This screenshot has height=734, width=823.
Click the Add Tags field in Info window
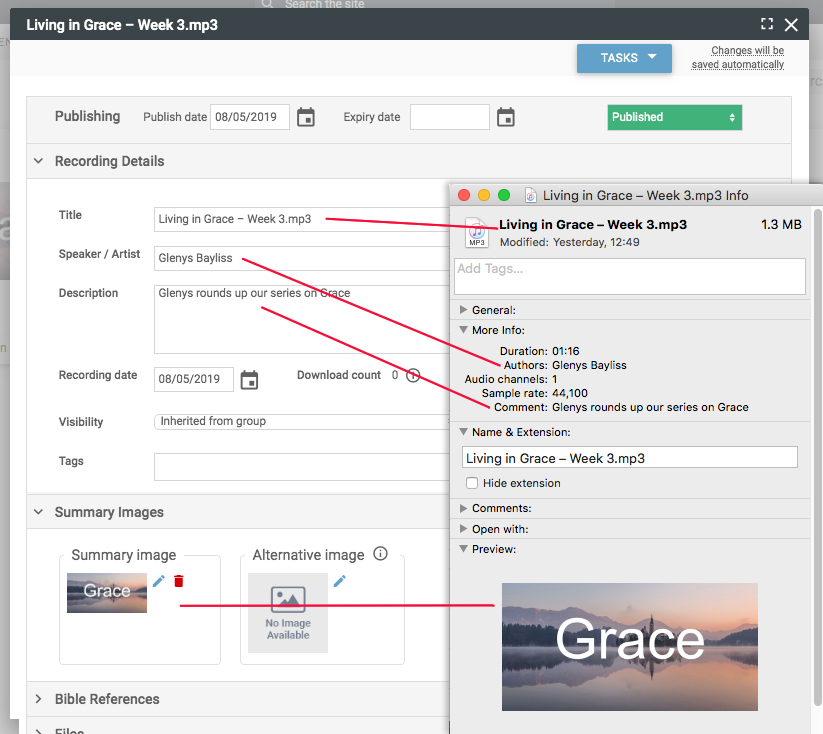[630, 276]
